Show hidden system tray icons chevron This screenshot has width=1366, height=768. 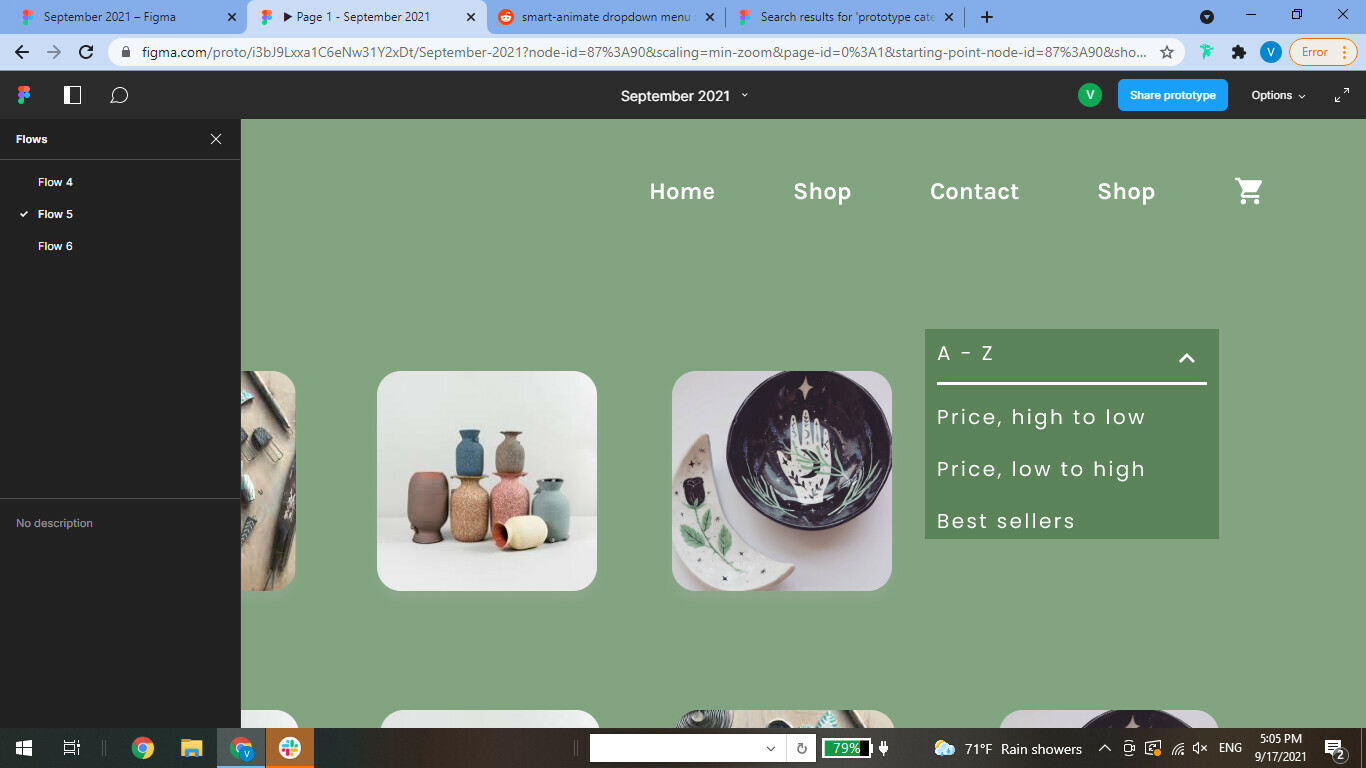click(x=1105, y=748)
